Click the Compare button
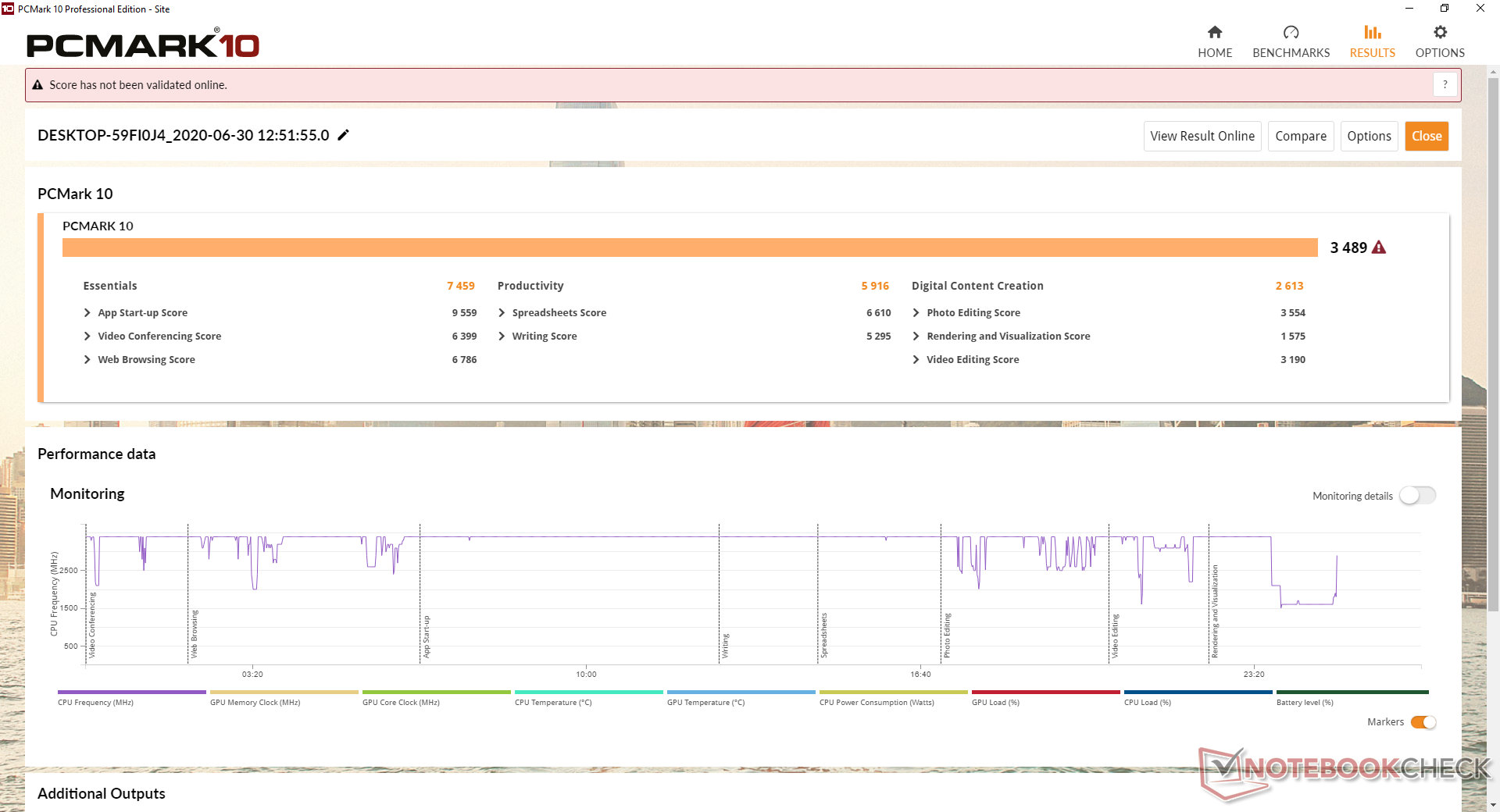Screen dimensions: 1500x812 [1301, 136]
